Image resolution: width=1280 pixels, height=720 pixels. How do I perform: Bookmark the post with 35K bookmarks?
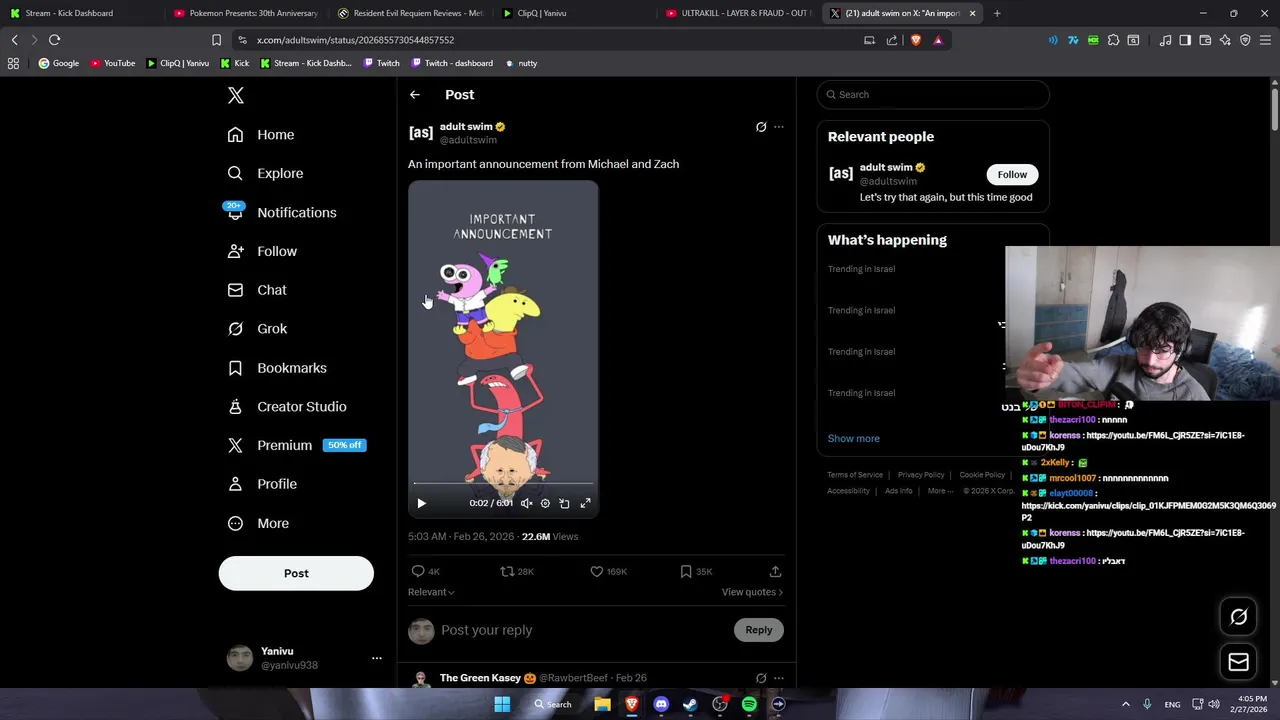[x=696, y=571]
